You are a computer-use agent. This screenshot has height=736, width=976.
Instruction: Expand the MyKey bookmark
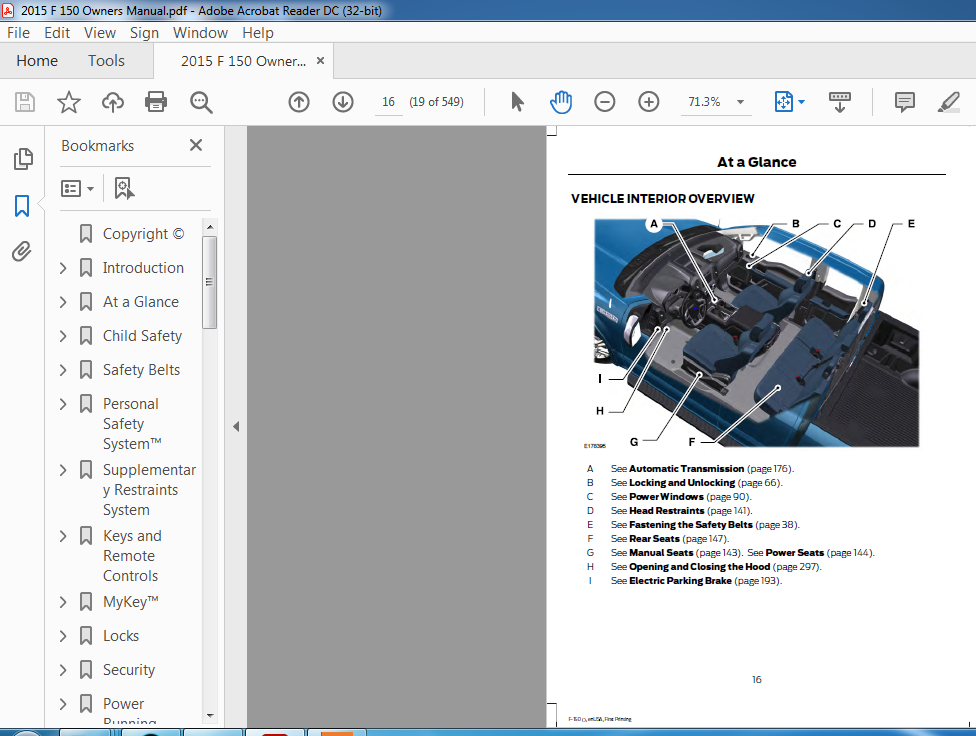(63, 602)
